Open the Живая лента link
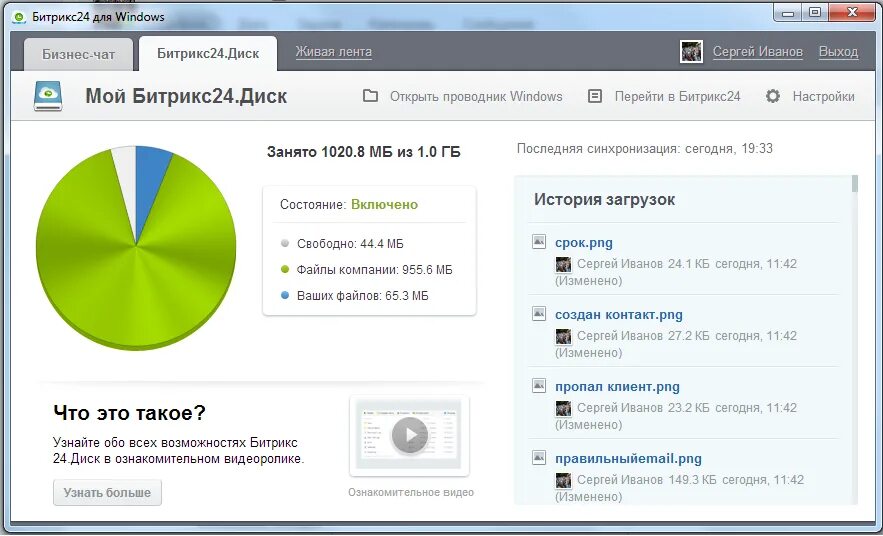The image size is (883, 536). 333,52
